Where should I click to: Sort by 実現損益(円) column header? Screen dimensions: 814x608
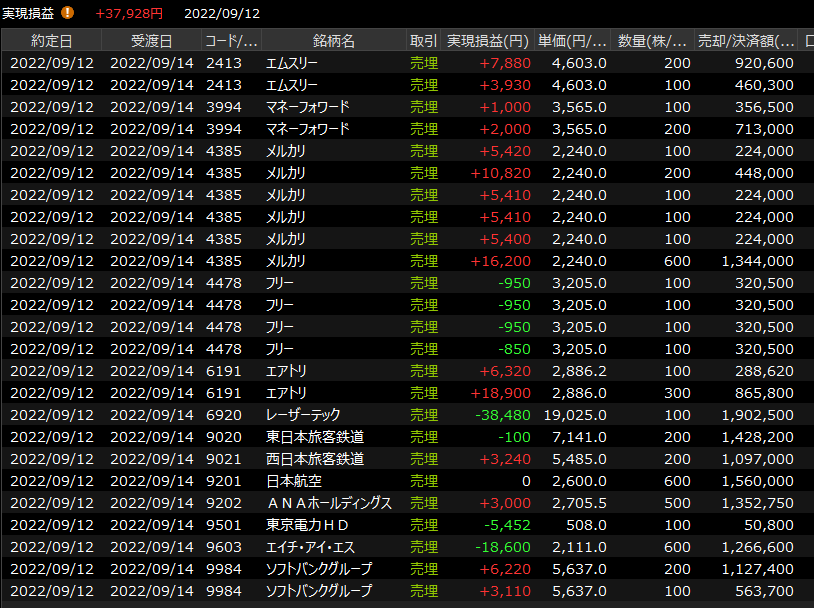pos(487,40)
